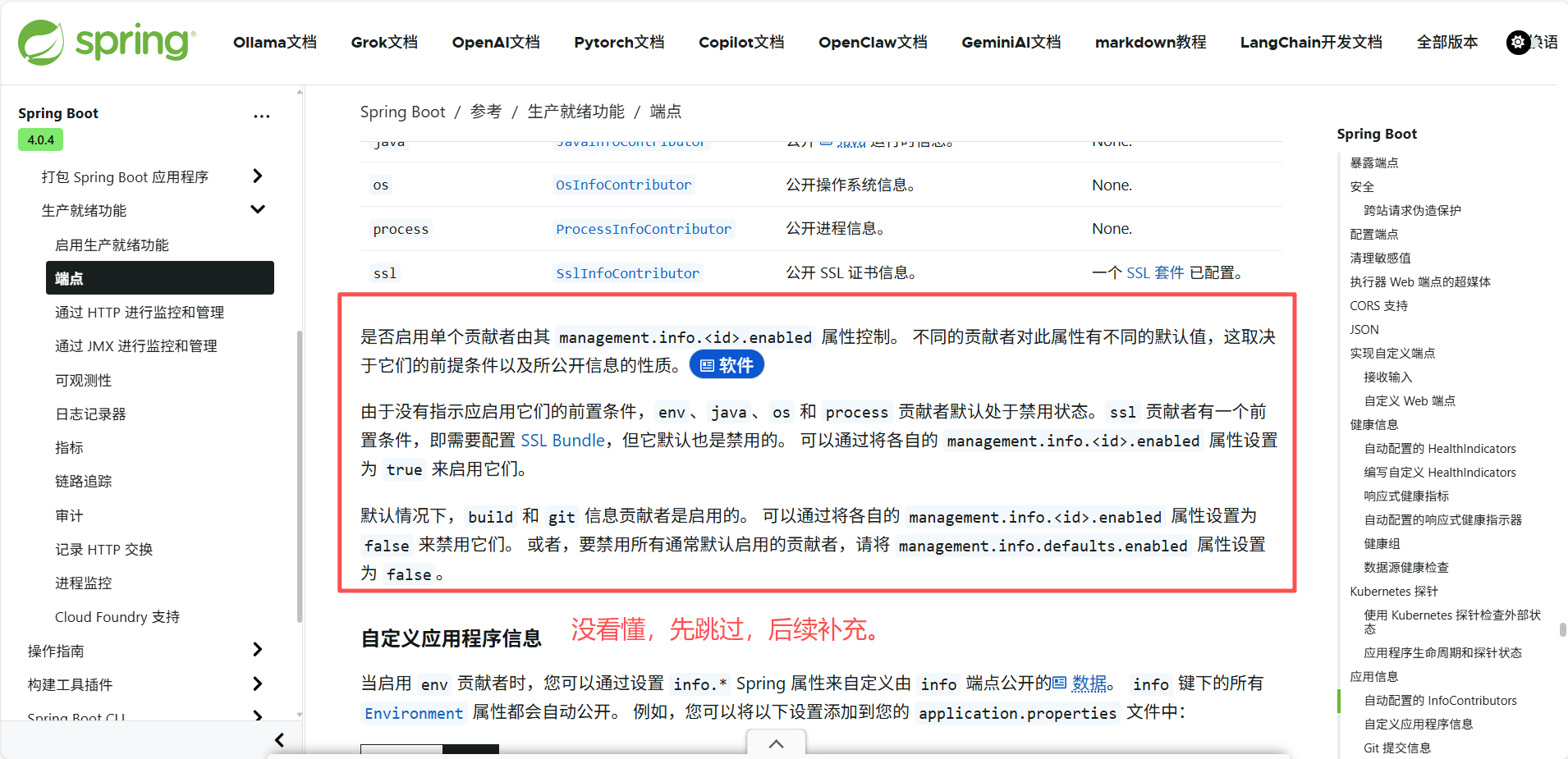Jump to 跨站请求伪造保护 section
Image resolution: width=1568 pixels, height=759 pixels.
(1412, 210)
